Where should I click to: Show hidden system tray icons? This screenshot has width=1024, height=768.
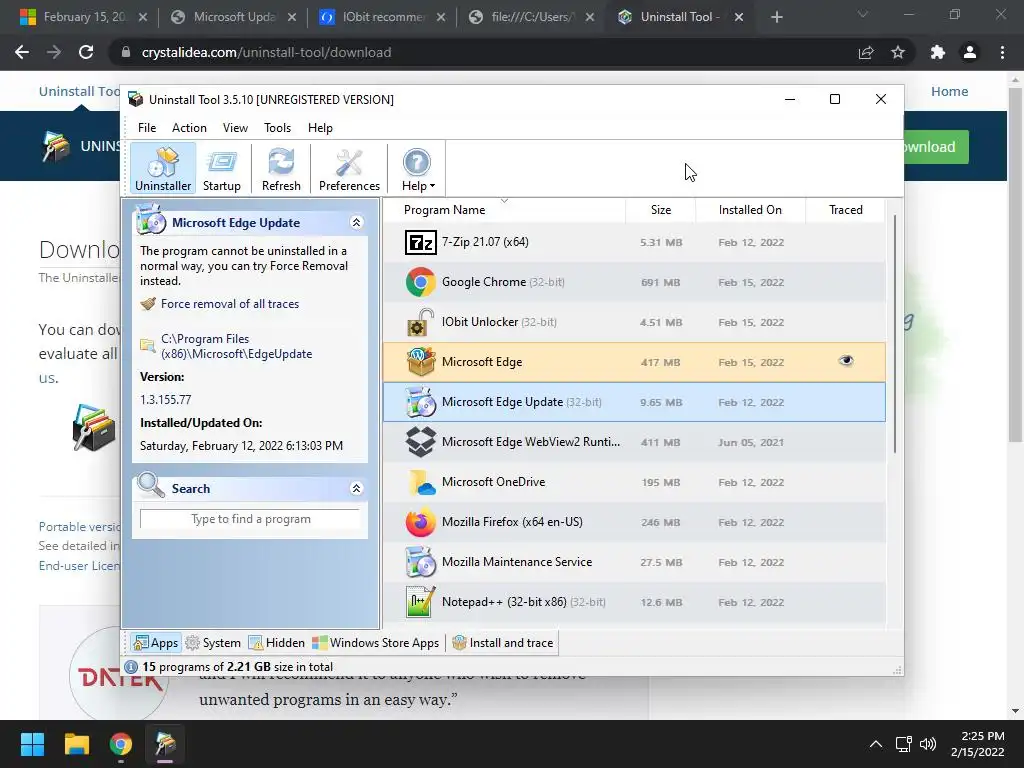pos(876,744)
